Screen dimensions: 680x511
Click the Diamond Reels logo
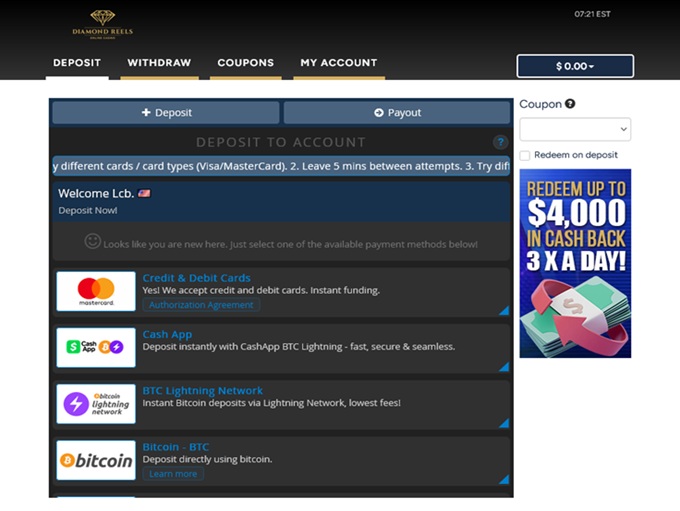103,24
